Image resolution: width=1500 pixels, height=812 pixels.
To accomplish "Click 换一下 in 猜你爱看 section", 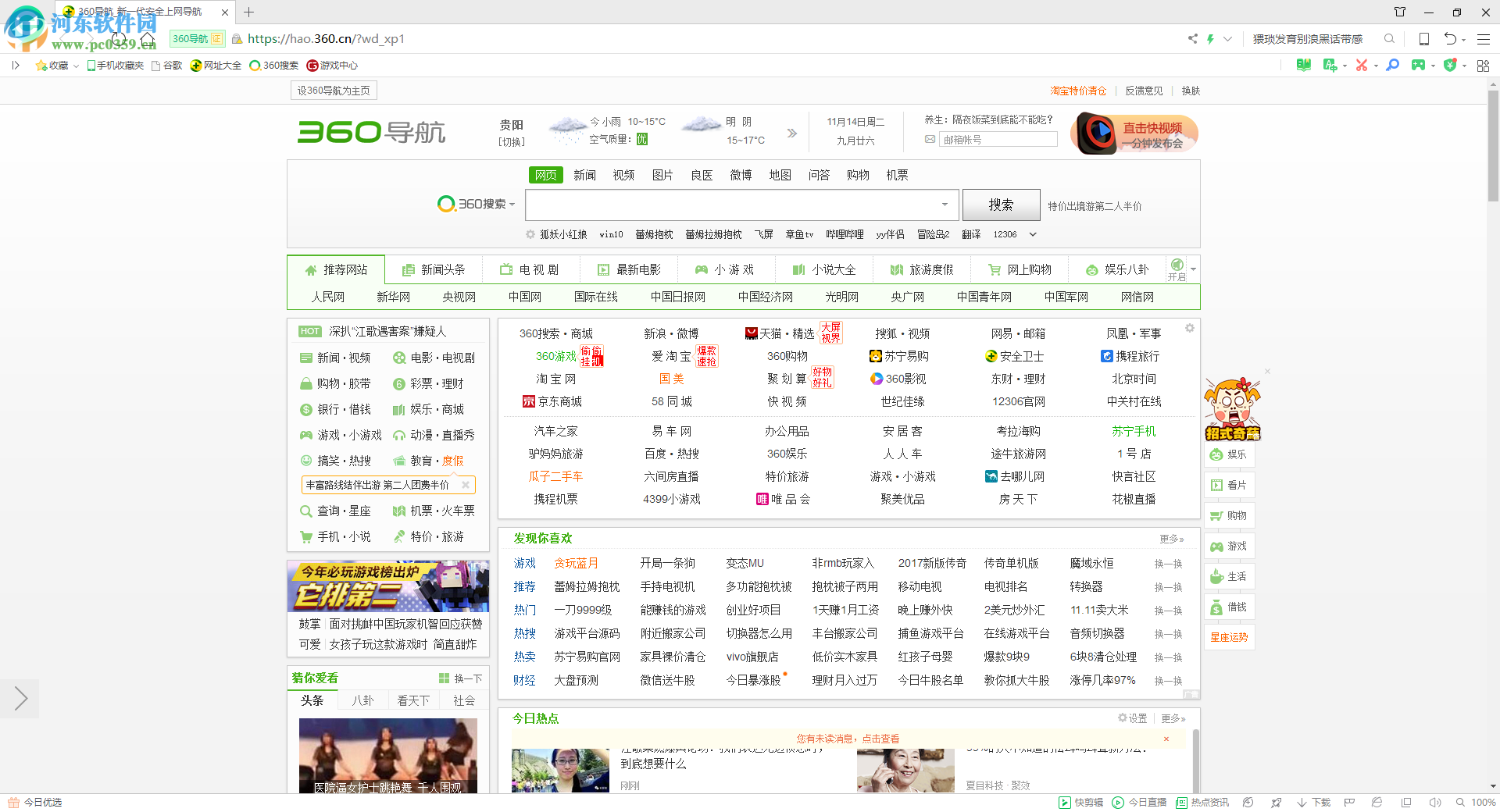I will click(461, 678).
